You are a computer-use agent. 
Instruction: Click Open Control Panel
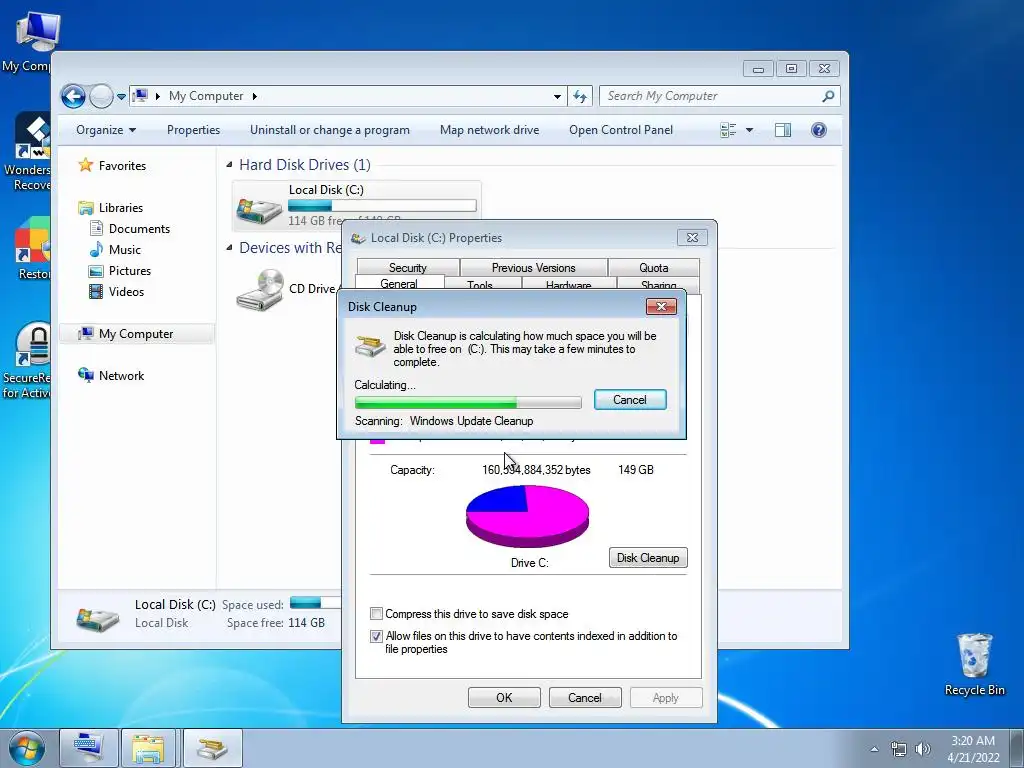(x=620, y=130)
